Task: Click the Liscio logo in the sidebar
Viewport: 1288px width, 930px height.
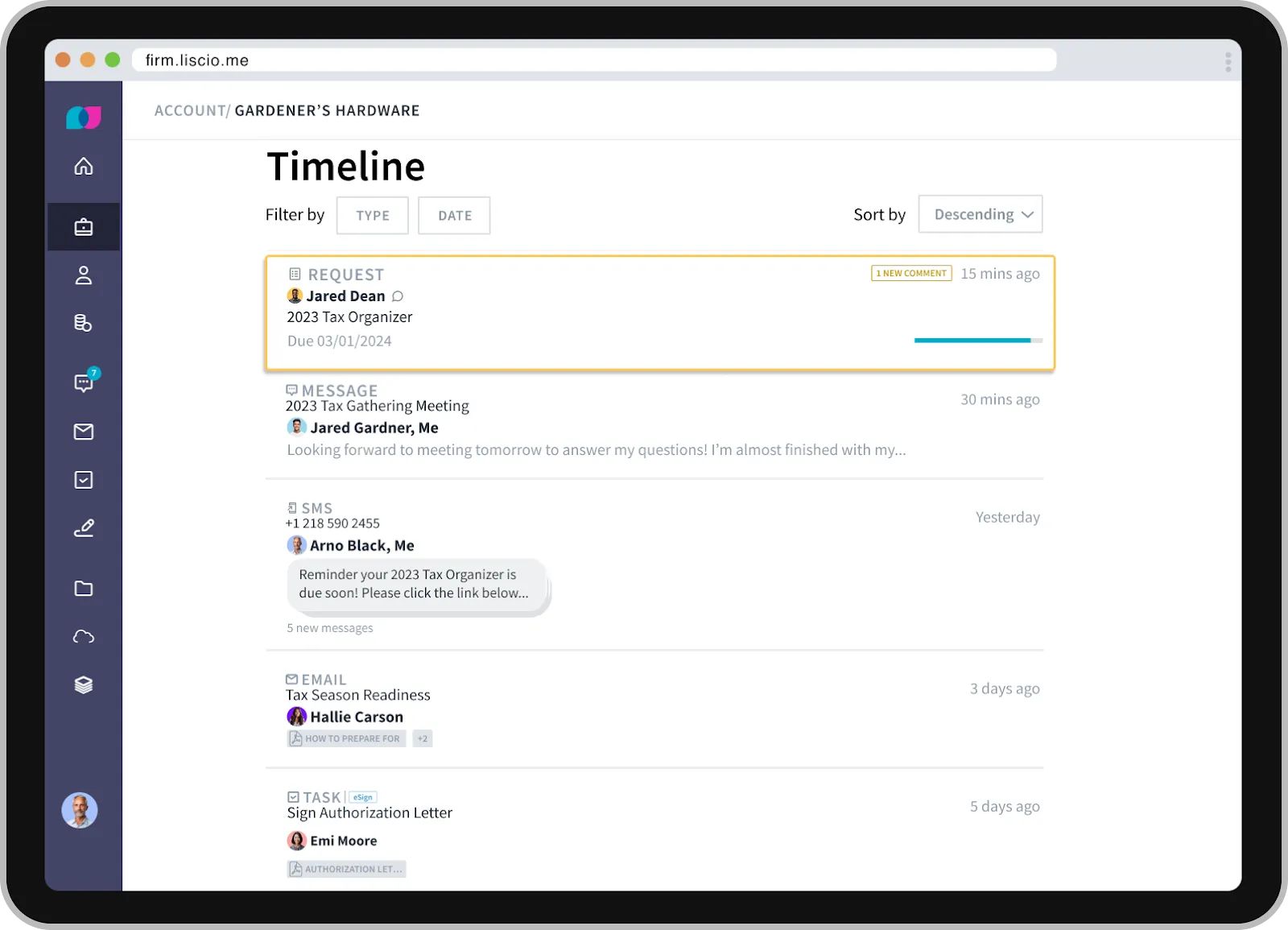Action: tap(84, 118)
